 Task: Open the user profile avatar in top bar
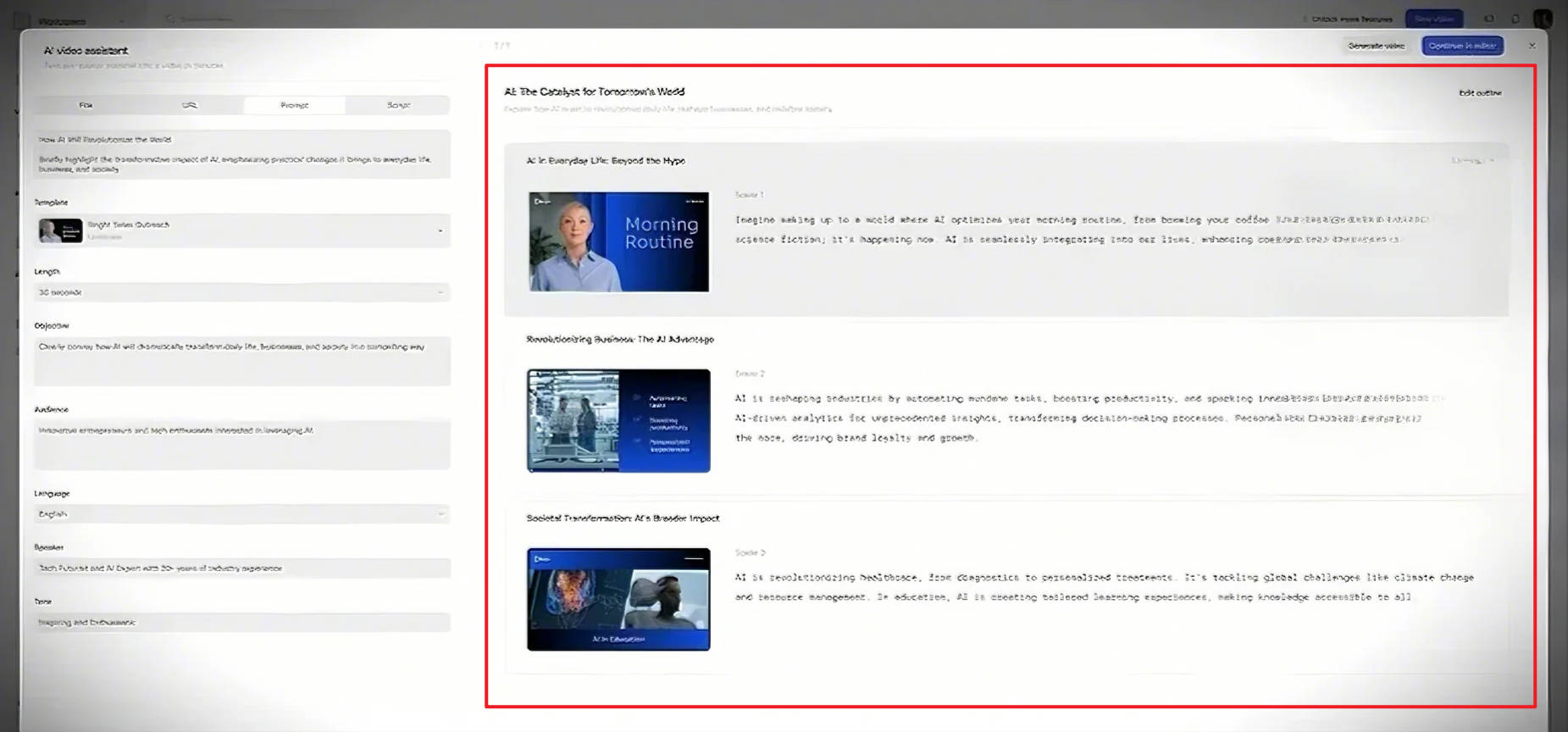click(1543, 19)
